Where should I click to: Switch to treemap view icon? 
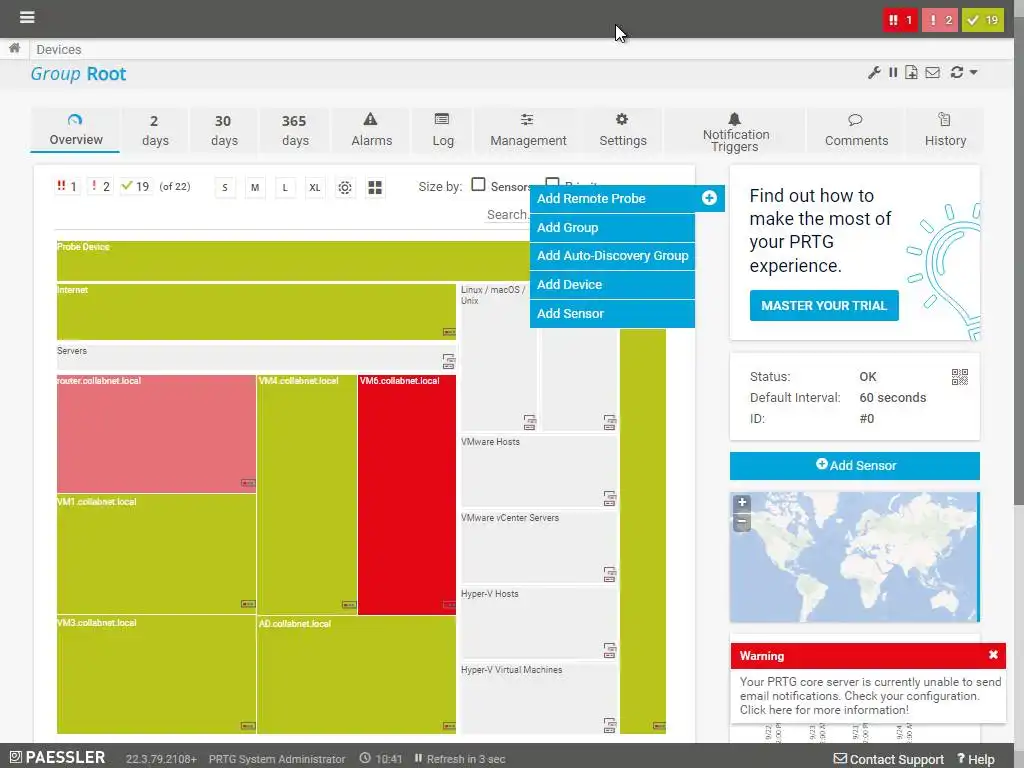click(375, 187)
